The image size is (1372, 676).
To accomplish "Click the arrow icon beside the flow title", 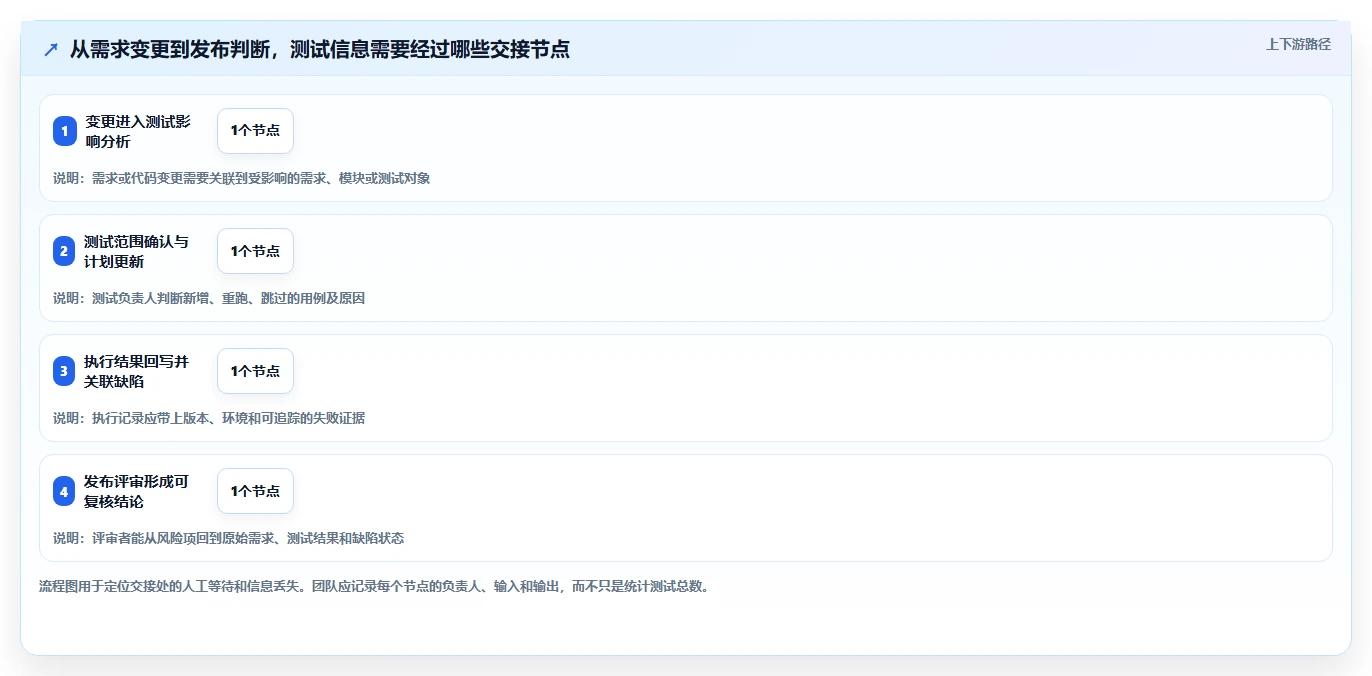I will 50,49.
